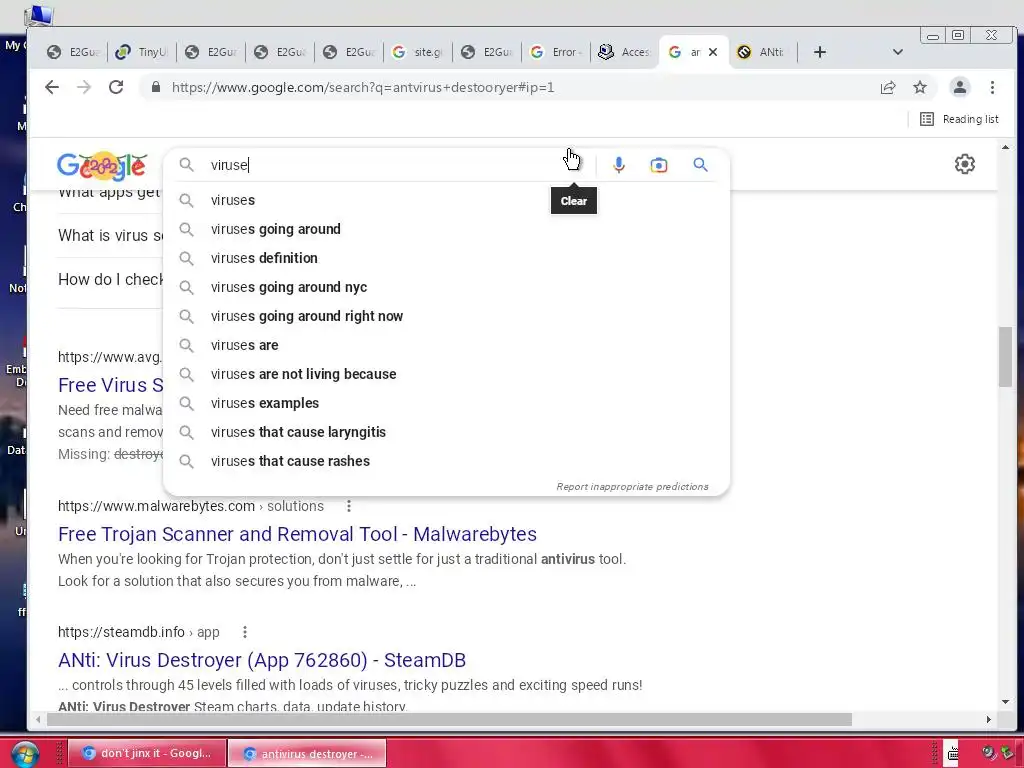The image size is (1024, 768).
Task: Expand the tab search chevron
Action: [898, 52]
